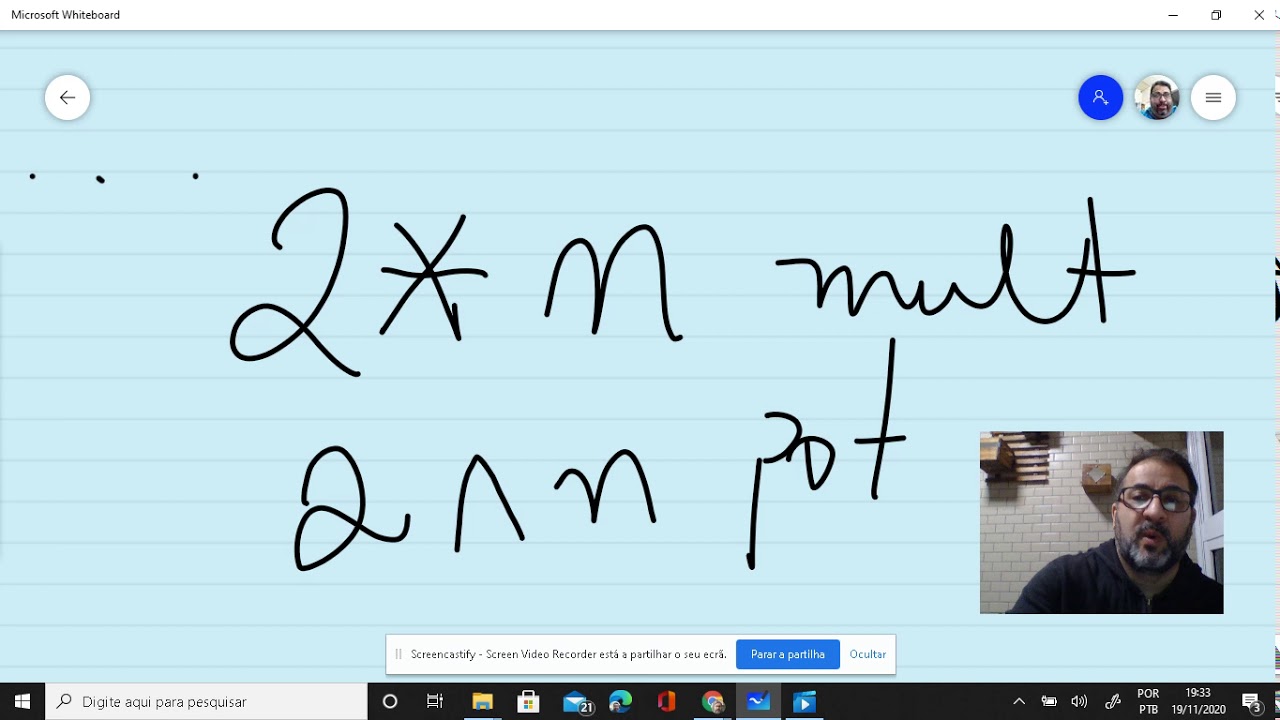
Task: Click the 'Ocultar' link
Action: coord(868,654)
